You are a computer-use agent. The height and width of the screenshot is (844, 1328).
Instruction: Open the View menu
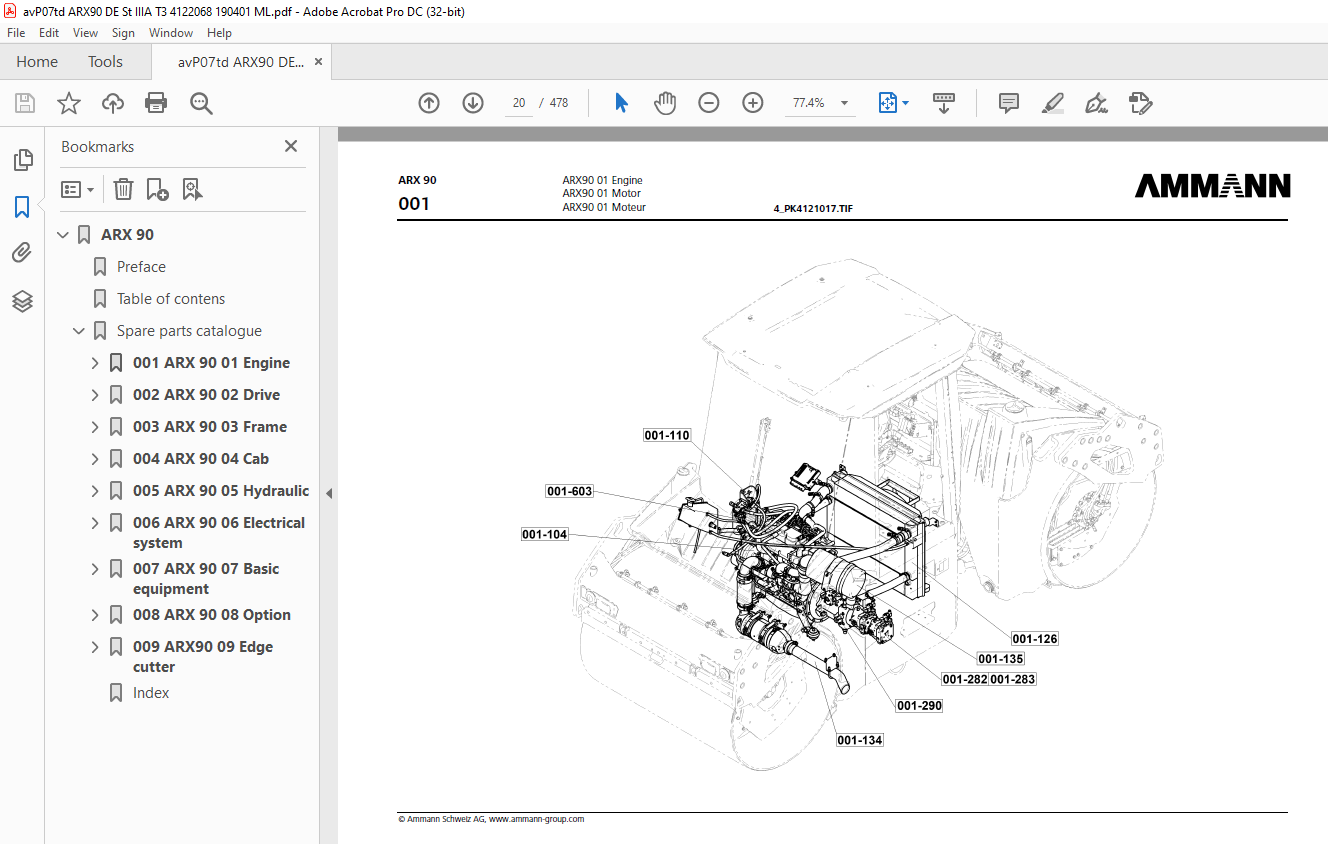[86, 33]
